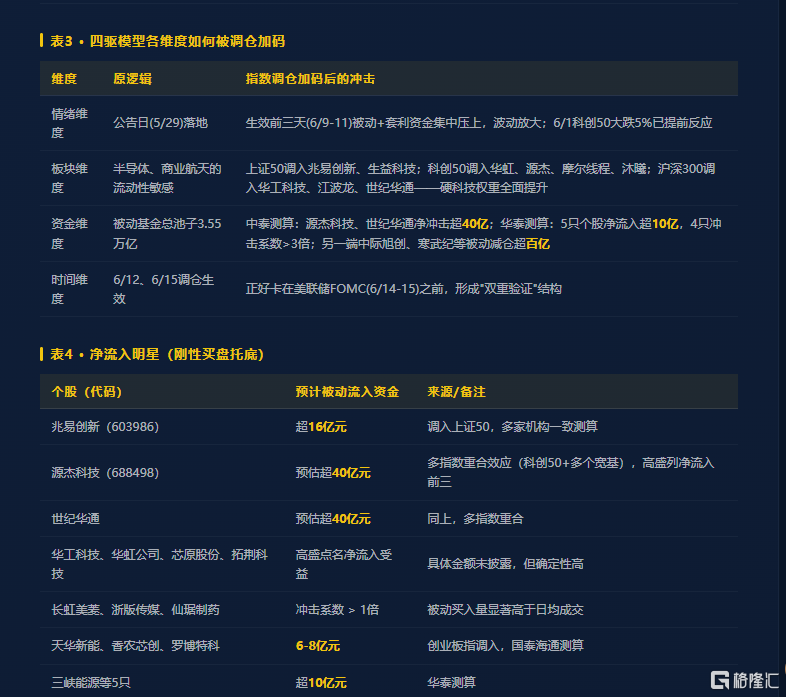
Task: Click the column header '预计被动流入资金'
Action: 347,392
